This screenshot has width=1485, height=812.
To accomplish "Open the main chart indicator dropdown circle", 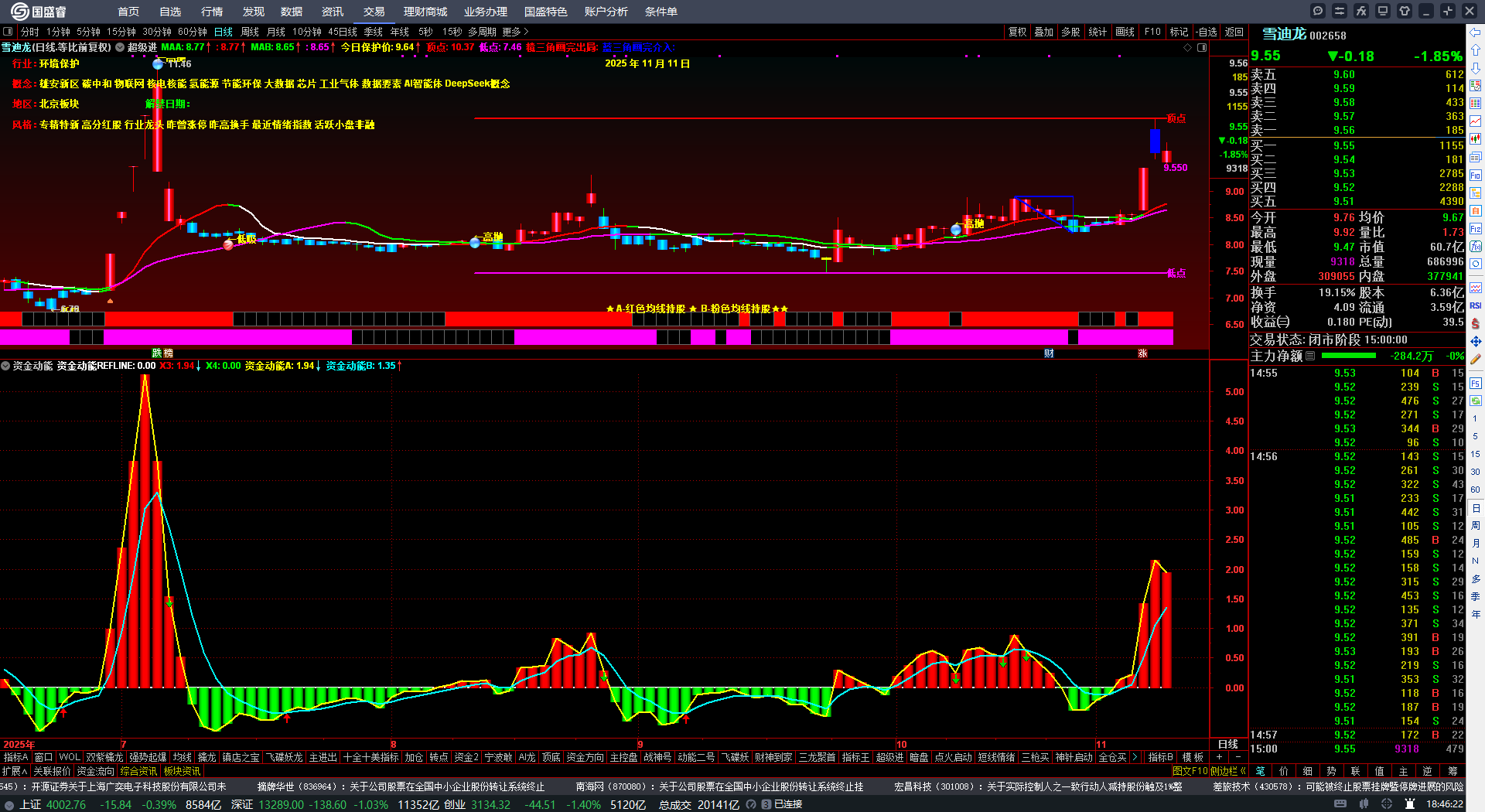I will (x=120, y=47).
